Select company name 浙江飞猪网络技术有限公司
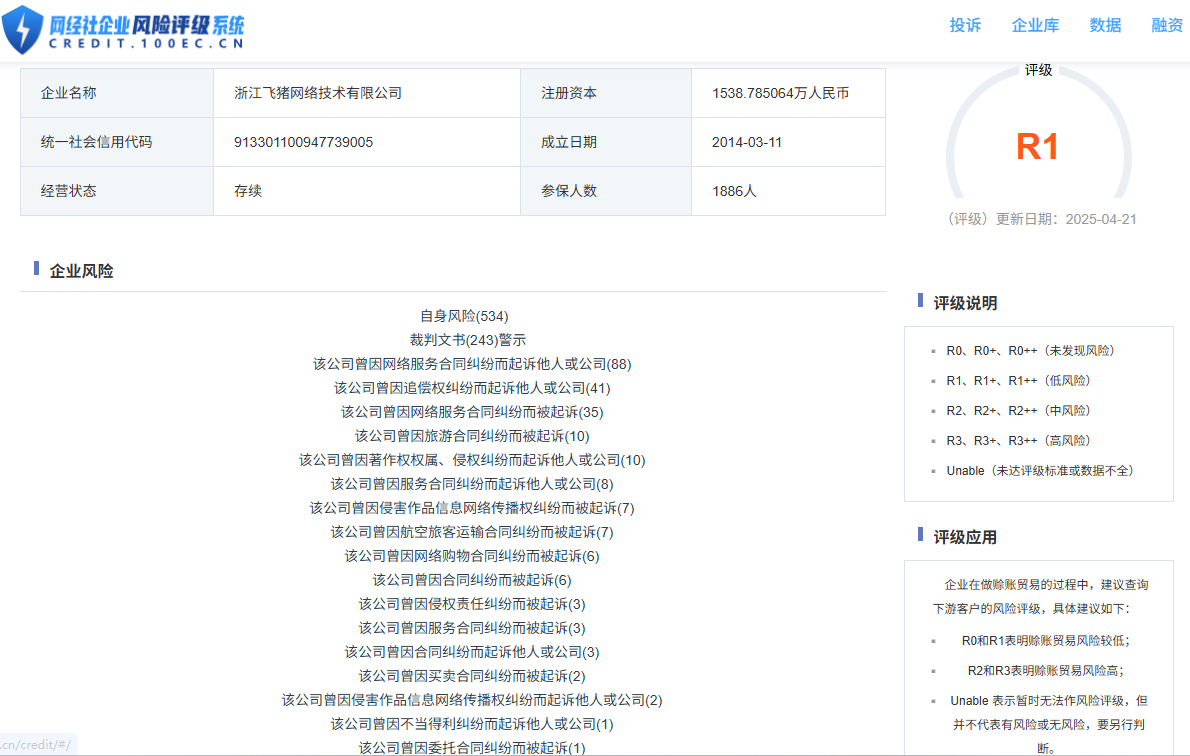 pyautogui.click(x=318, y=93)
